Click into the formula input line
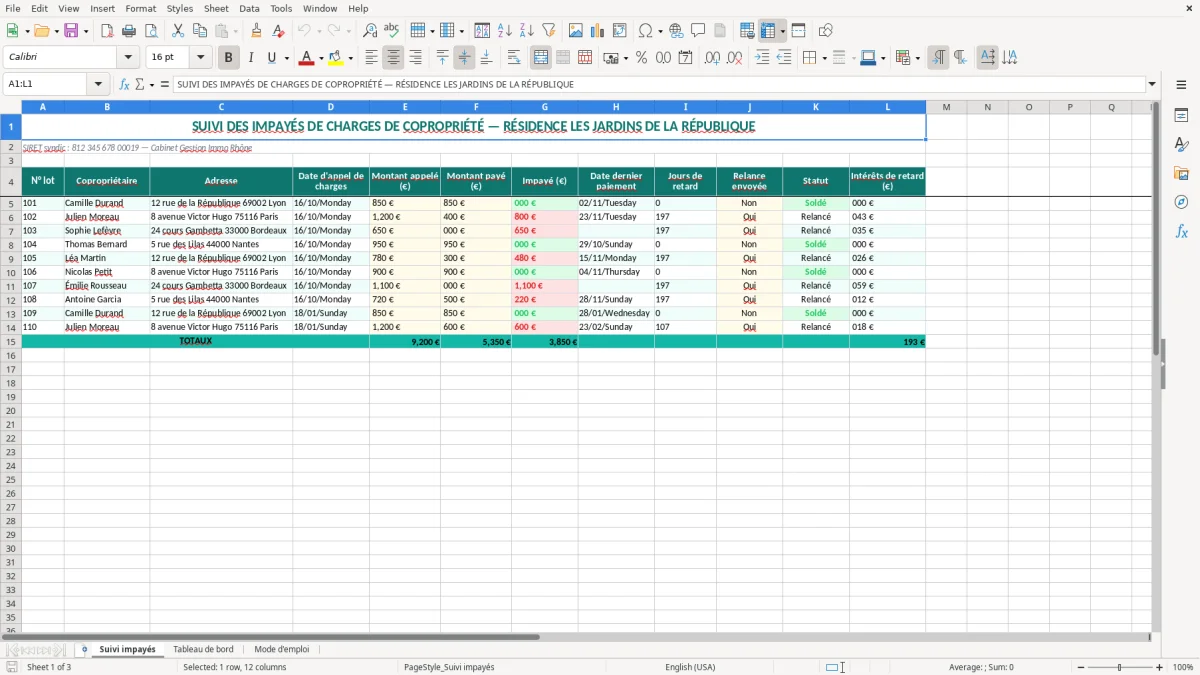This screenshot has height=675, width=1200. (658, 84)
